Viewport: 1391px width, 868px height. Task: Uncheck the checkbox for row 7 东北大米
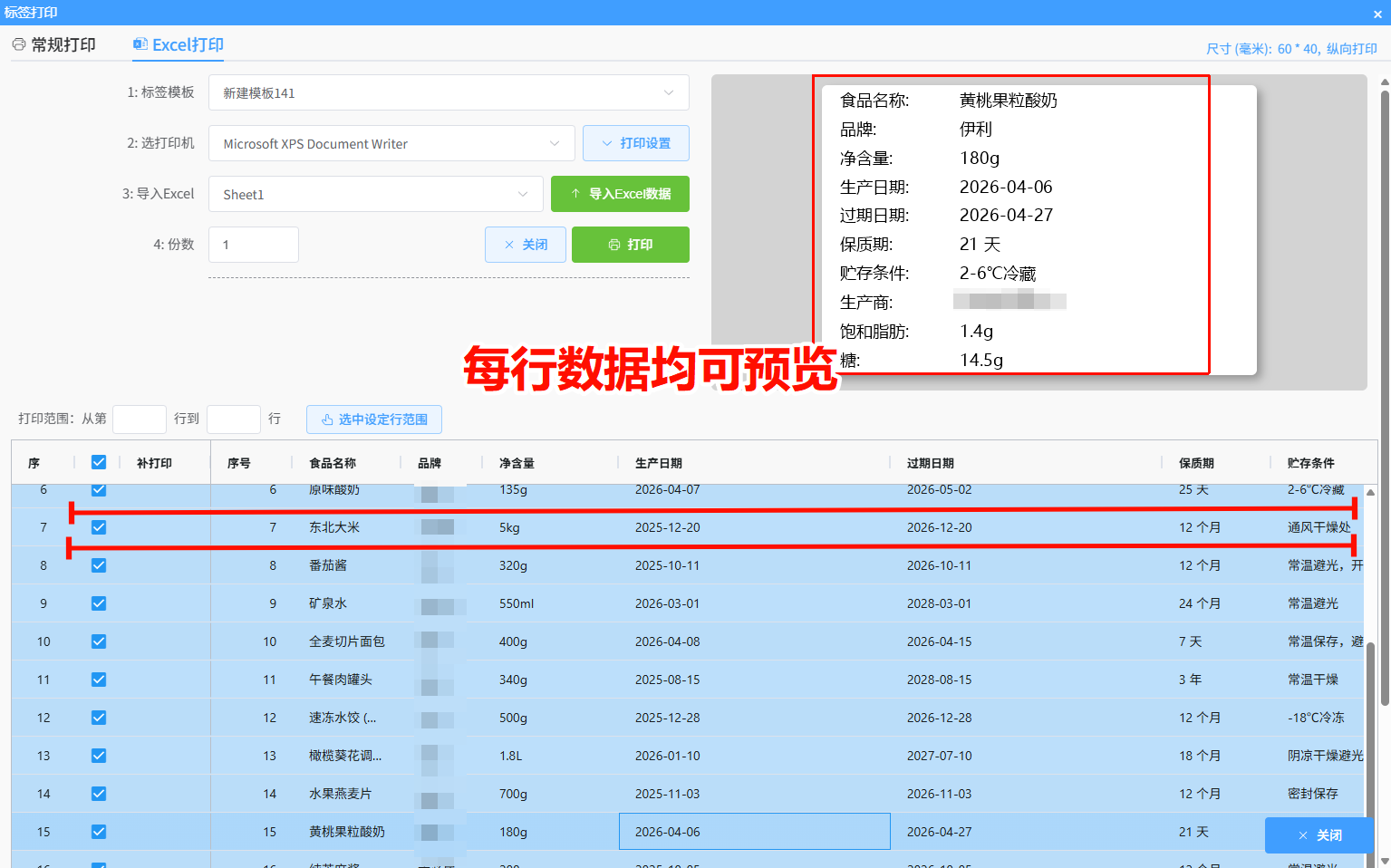(99, 527)
